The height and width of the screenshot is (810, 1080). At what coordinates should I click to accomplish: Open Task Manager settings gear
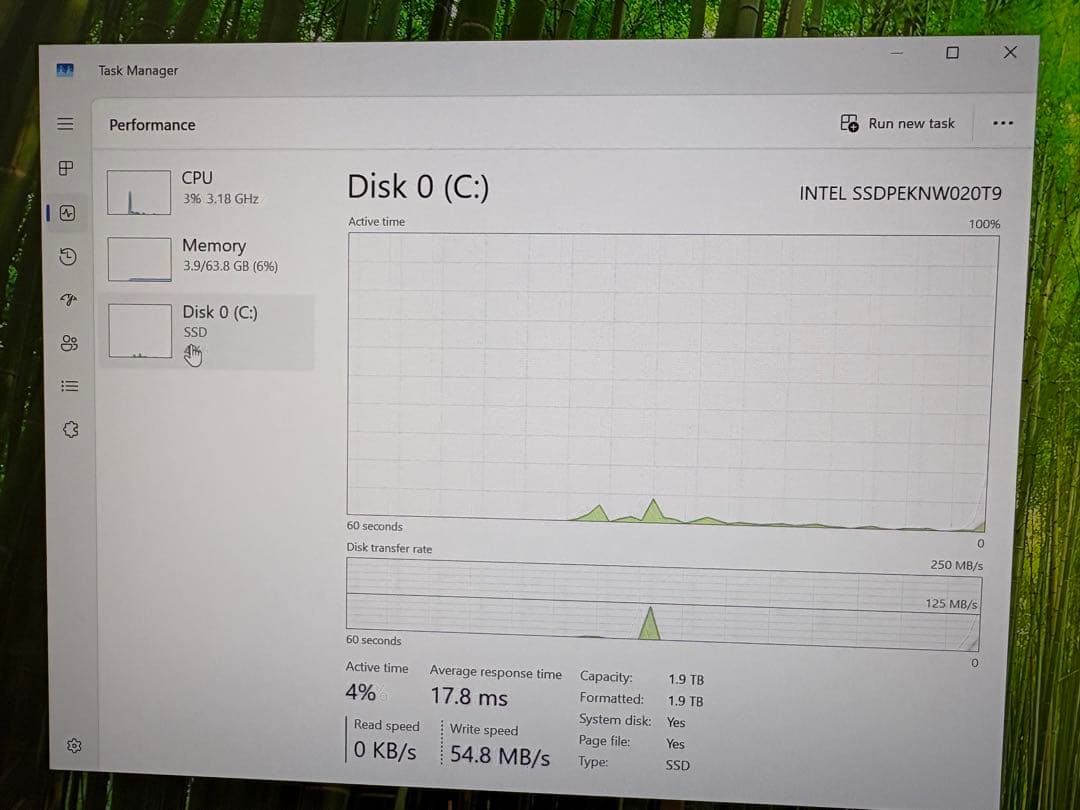pyautogui.click(x=73, y=746)
